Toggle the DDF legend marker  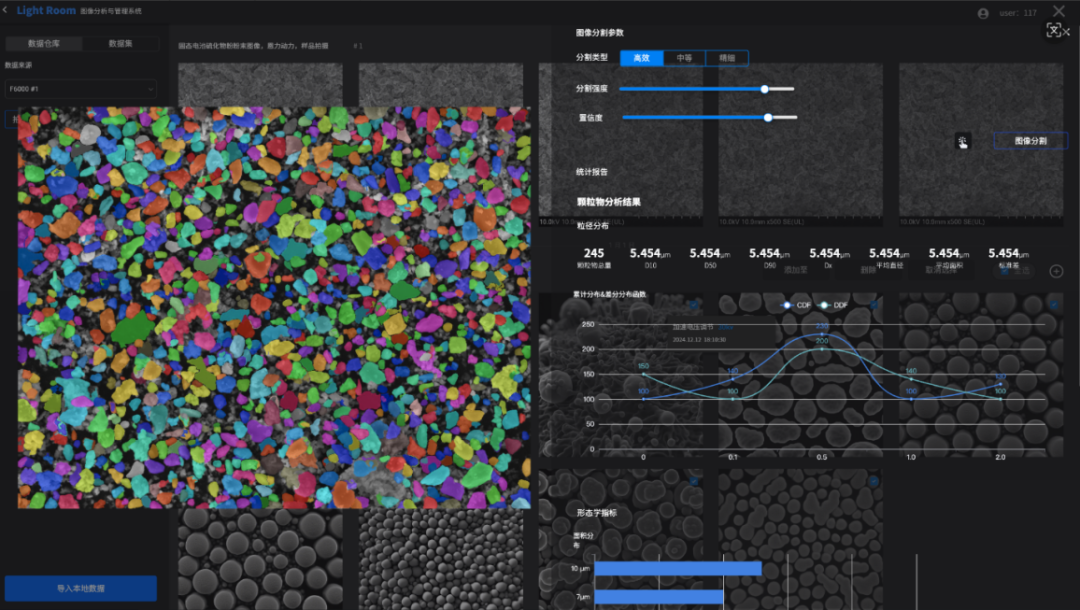point(824,305)
